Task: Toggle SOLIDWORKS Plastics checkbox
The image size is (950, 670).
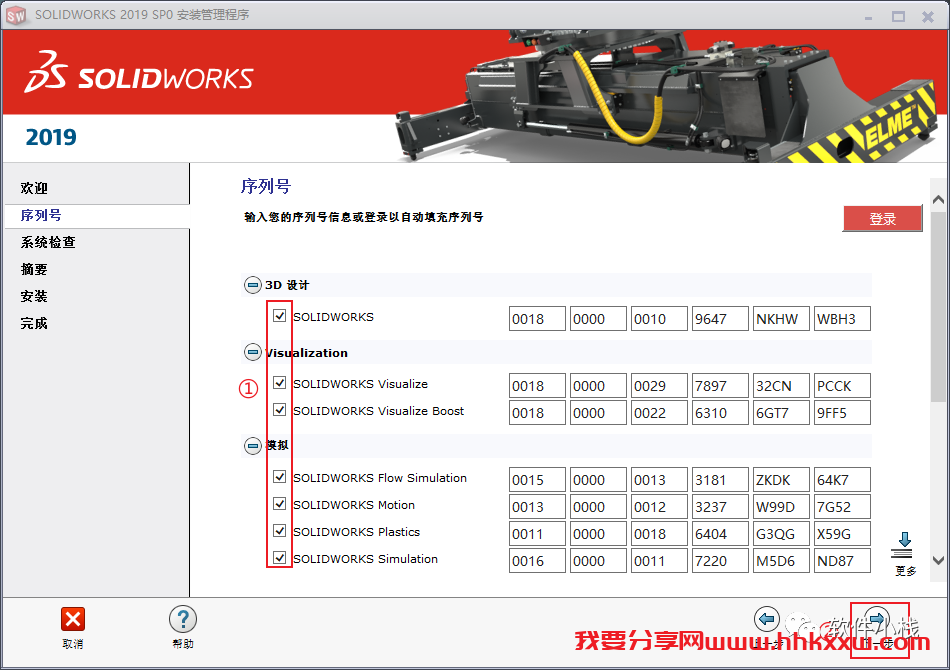Action: (x=279, y=531)
